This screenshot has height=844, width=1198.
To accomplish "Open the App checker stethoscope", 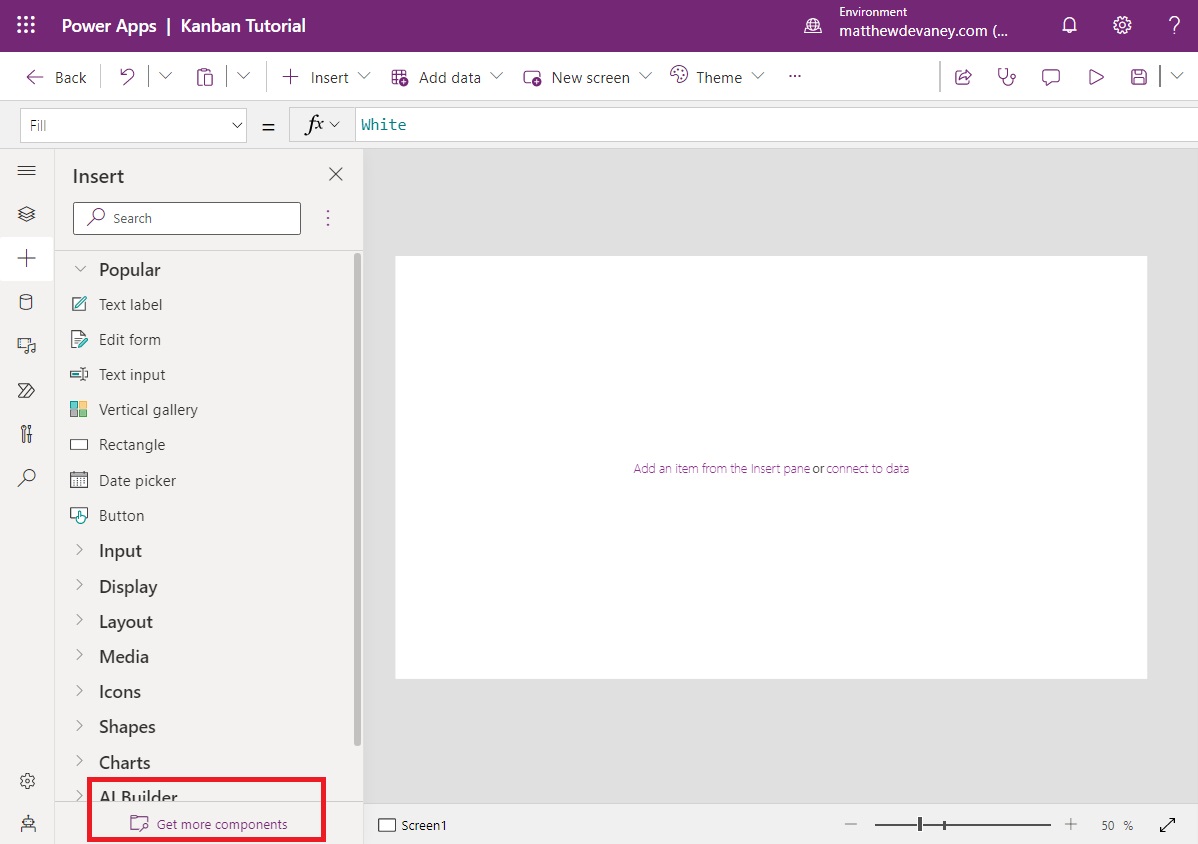I will coord(1006,76).
